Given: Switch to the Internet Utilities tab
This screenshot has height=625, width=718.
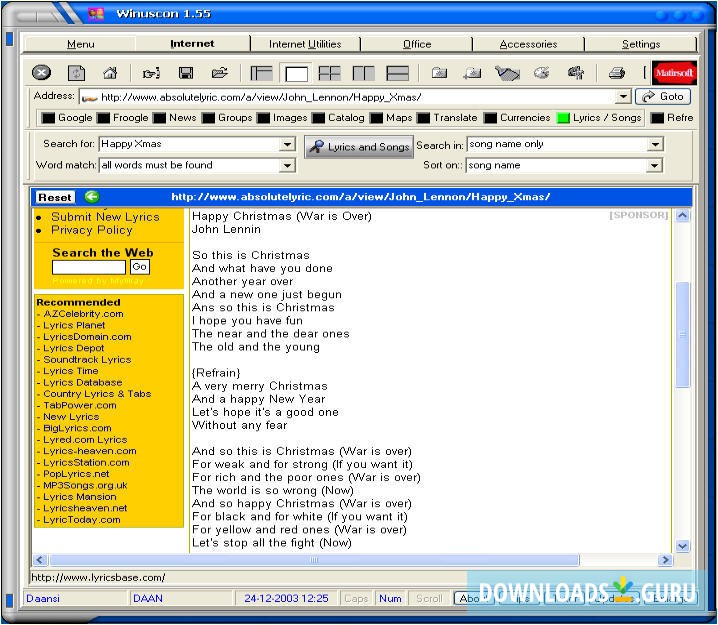Looking at the screenshot, I should pos(305,44).
